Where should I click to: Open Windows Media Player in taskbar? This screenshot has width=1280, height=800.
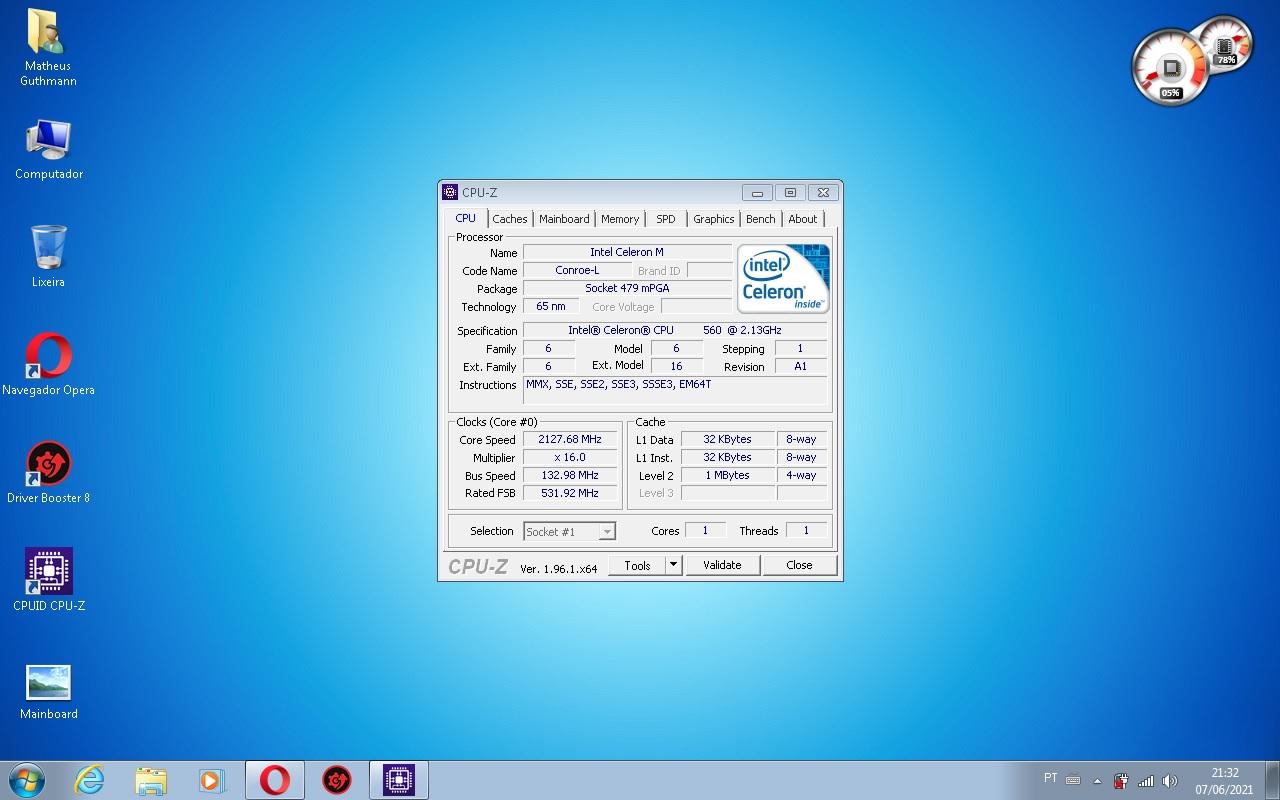212,780
